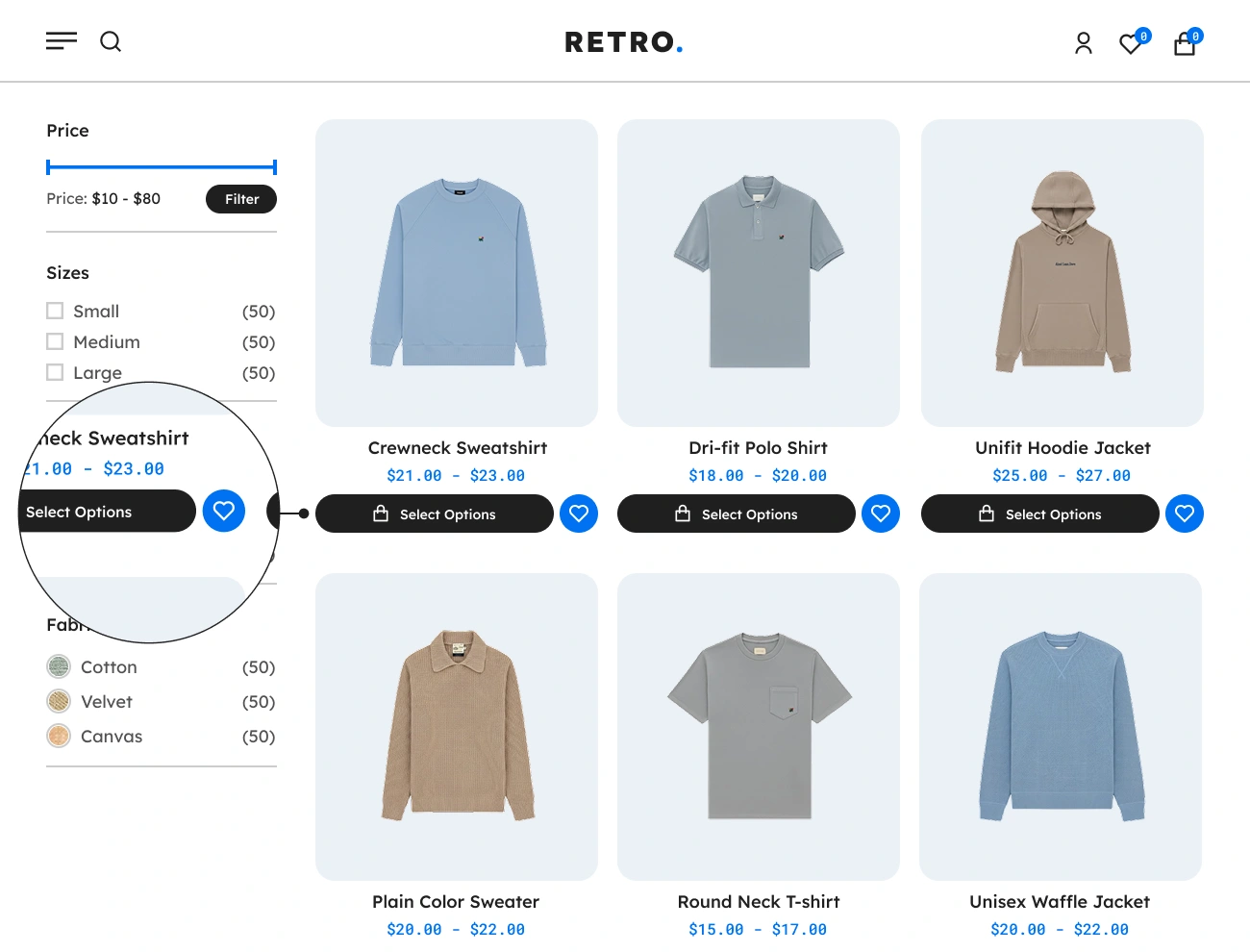Open Crewneck Sweatshirt product image
Screen dimensions: 1250x952
(x=457, y=273)
